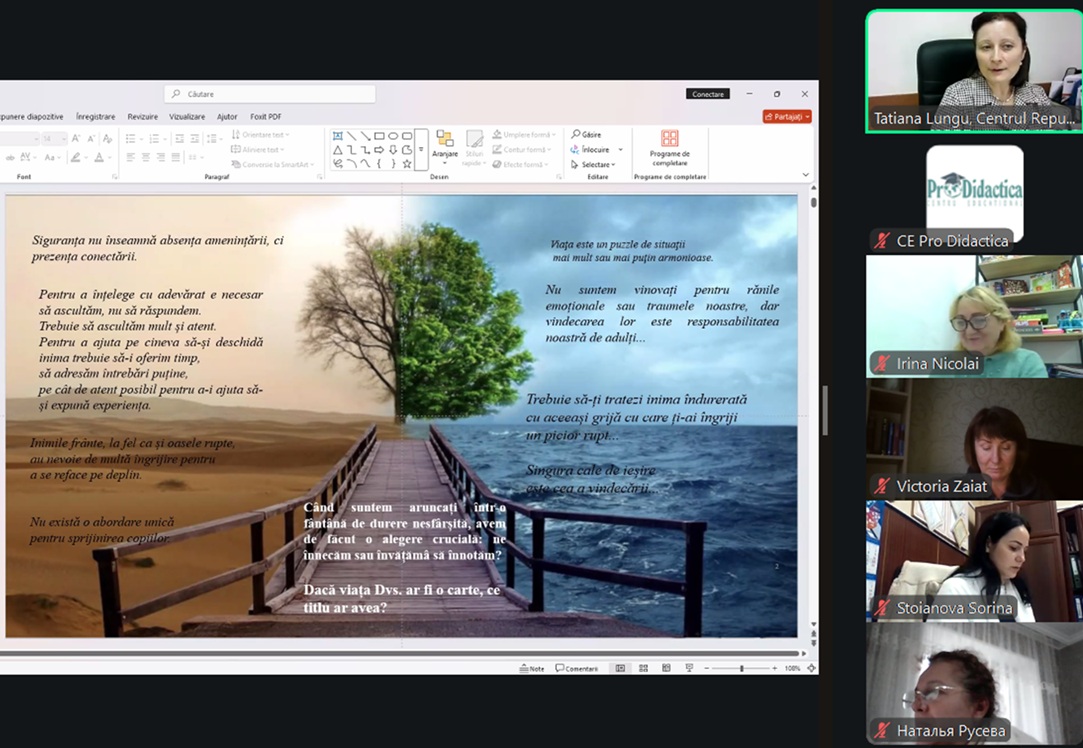
Task: Click the Conectare sign-in button
Action: (707, 94)
